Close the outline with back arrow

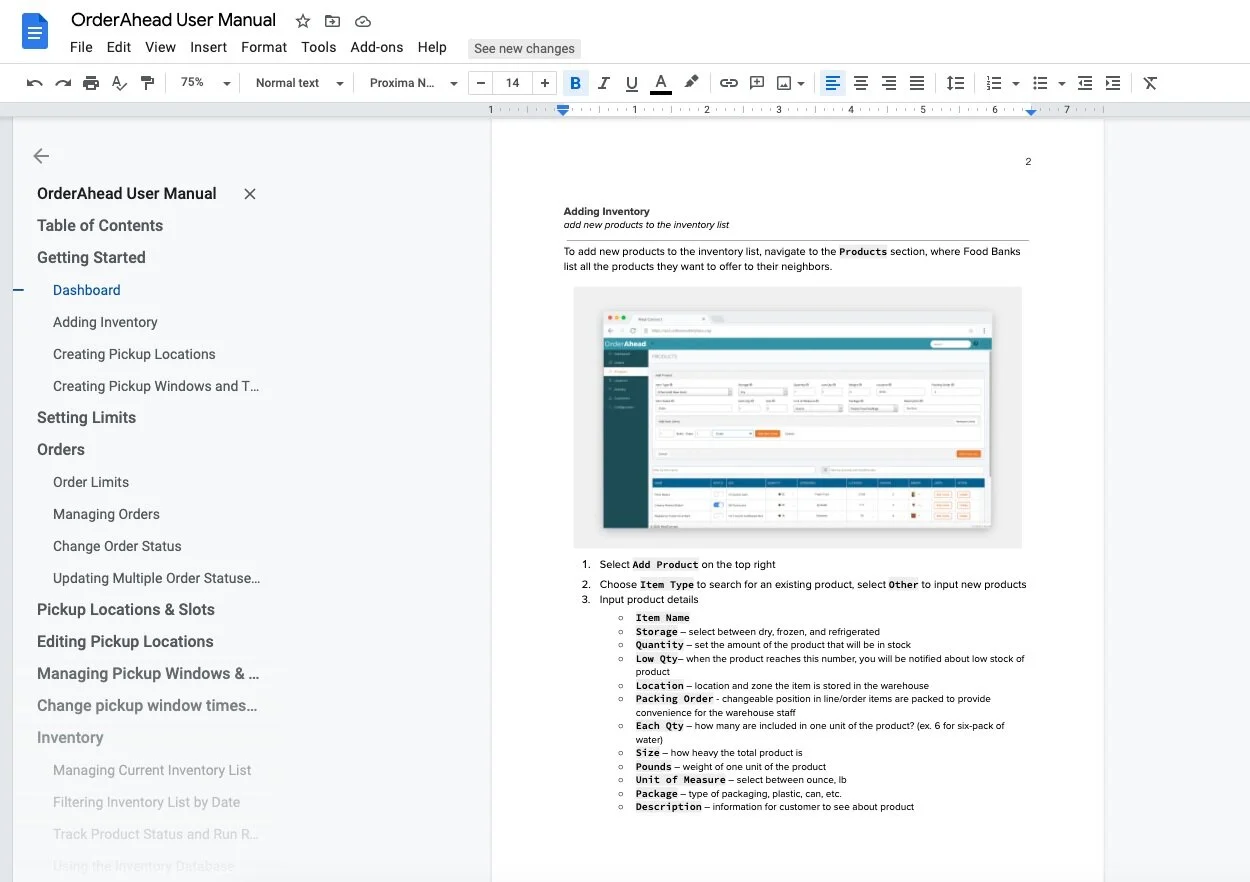(x=41, y=156)
